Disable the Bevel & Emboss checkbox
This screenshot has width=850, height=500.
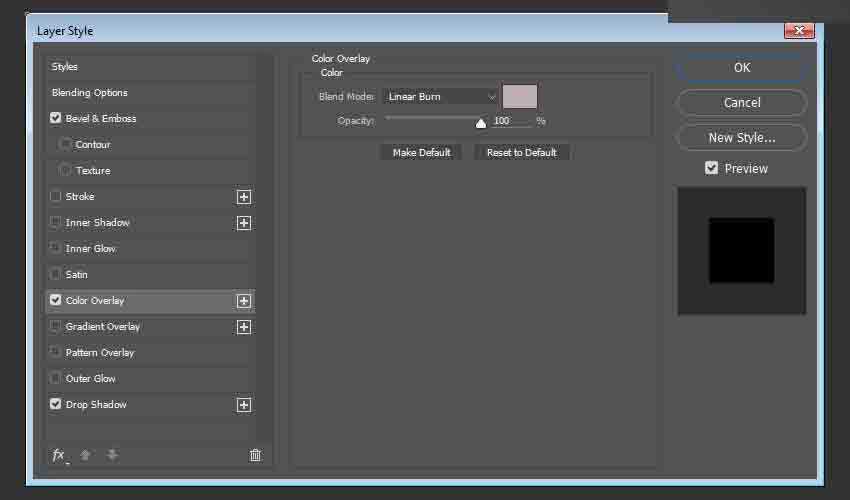56,118
